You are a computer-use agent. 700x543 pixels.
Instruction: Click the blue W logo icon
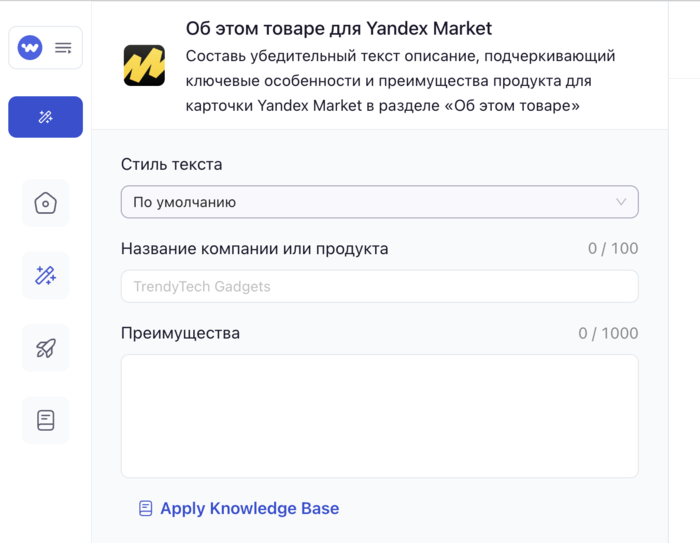(30, 48)
